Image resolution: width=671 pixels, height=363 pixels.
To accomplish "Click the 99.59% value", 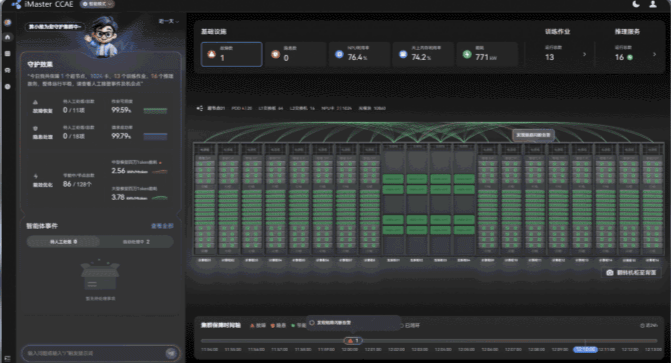I will tap(121, 110).
